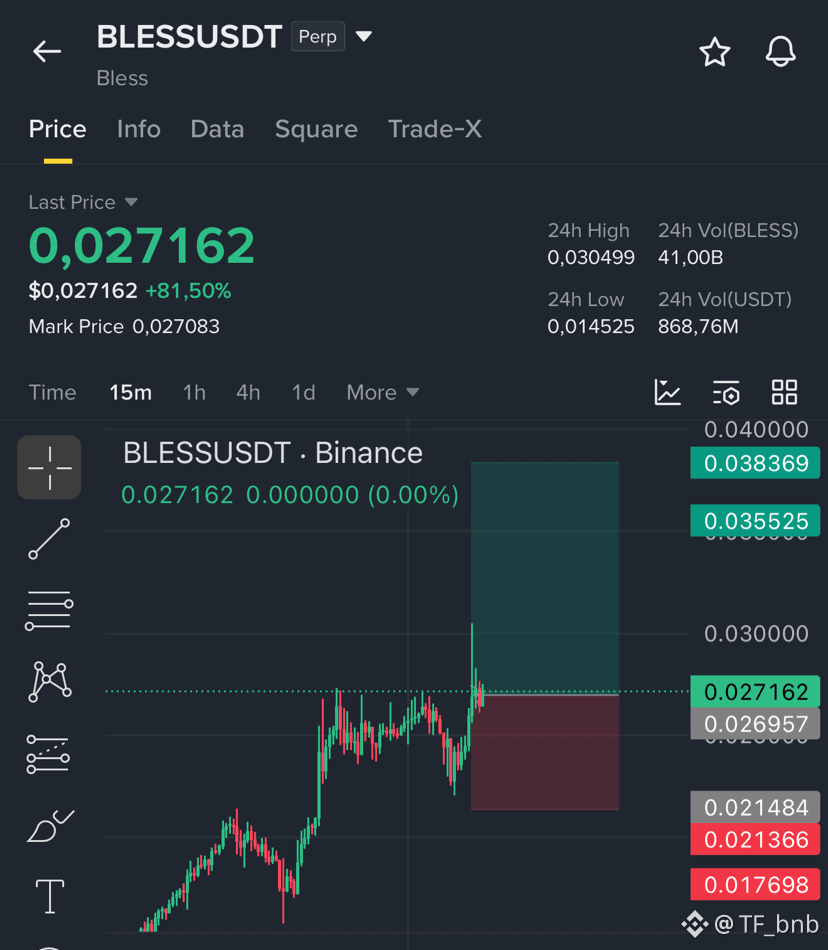Click the 24h Low value 0,014525
Screen dimensions: 828x950
(591, 327)
